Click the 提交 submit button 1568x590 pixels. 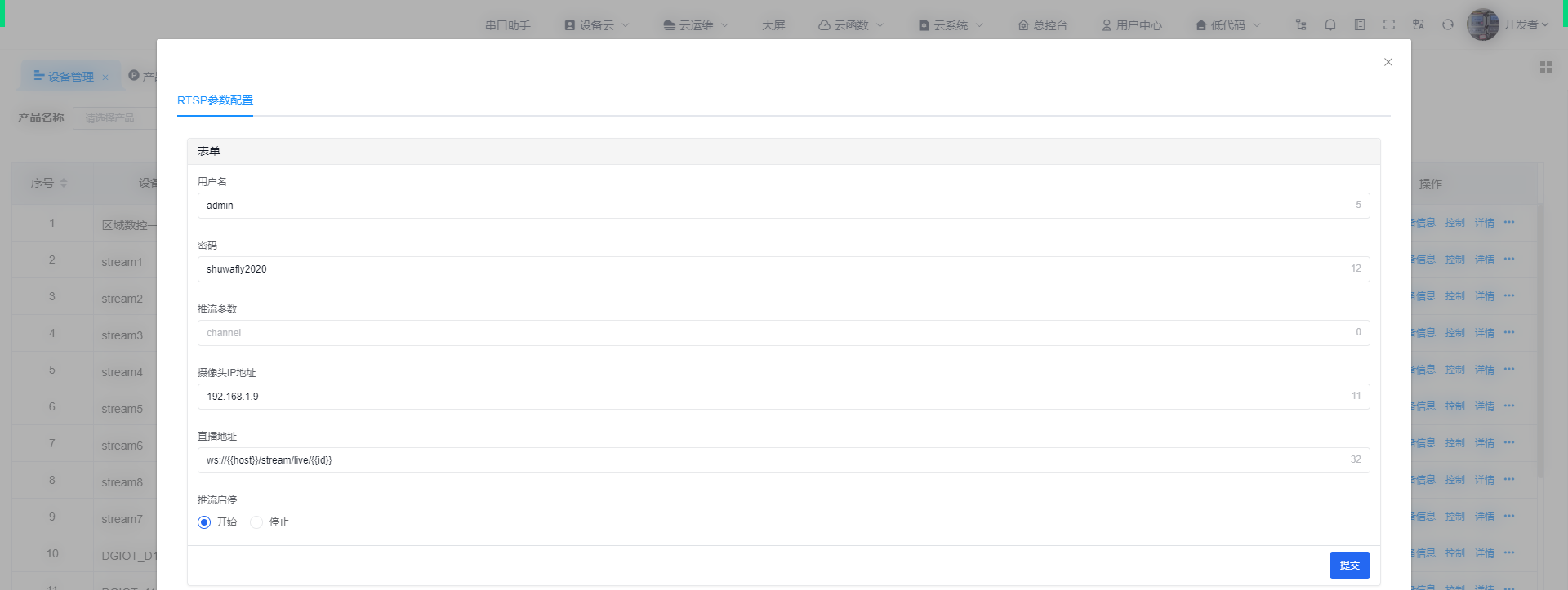tap(1350, 566)
